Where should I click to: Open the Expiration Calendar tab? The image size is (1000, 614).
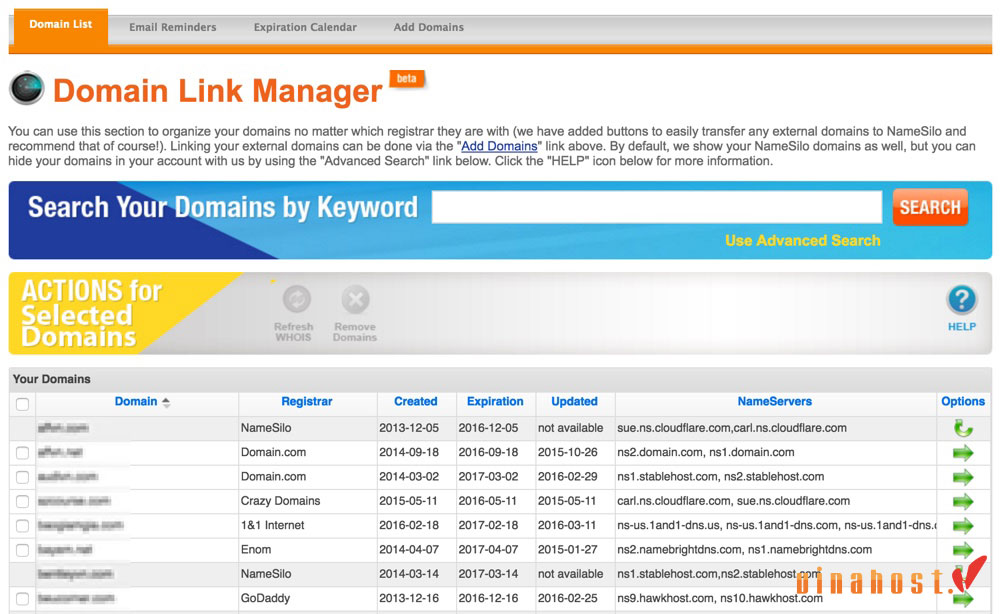tap(305, 27)
